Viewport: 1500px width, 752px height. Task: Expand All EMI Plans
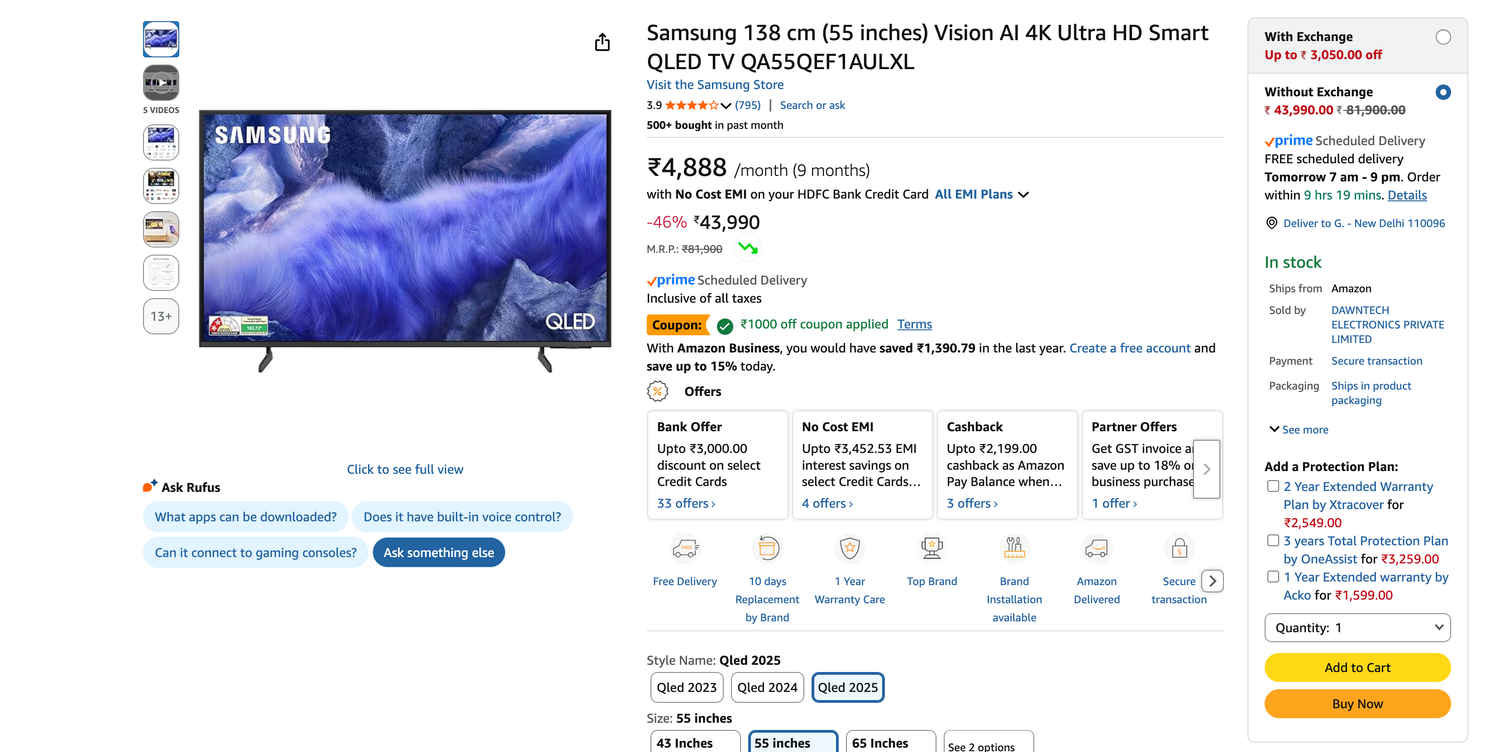[x=981, y=194]
